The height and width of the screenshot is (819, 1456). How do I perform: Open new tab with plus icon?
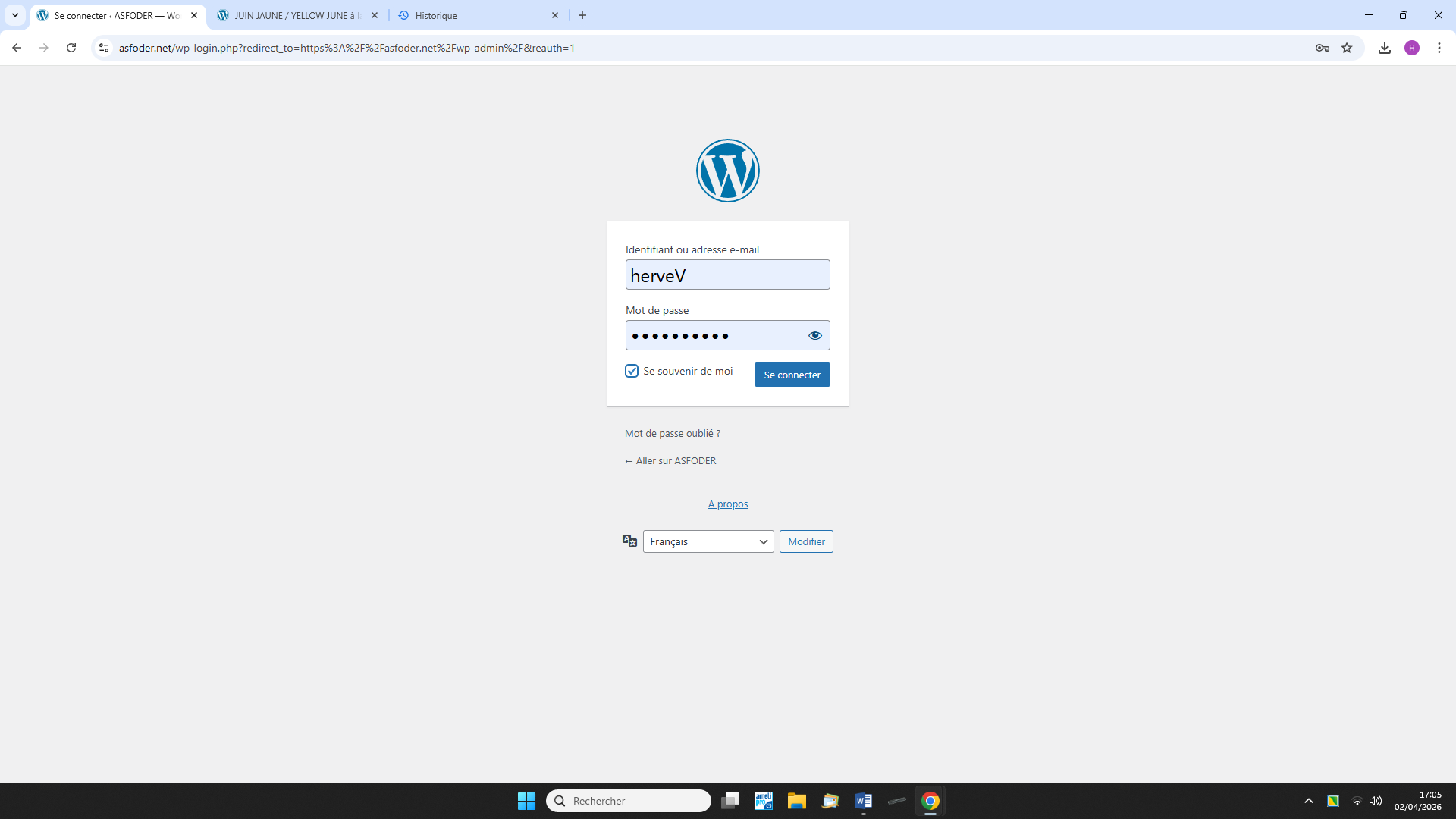pos(582,15)
